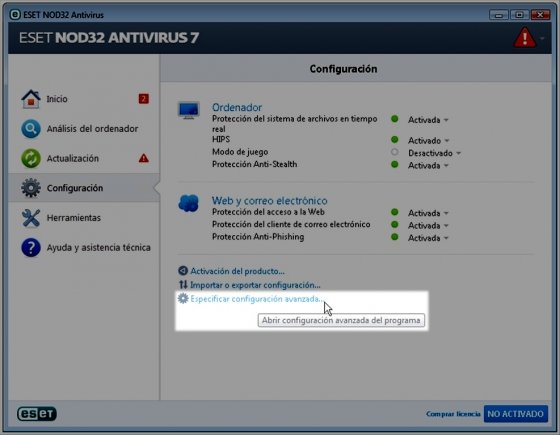Expand the arrow beside header alert icon
The width and height of the screenshot is (560, 435).
click(x=542, y=38)
